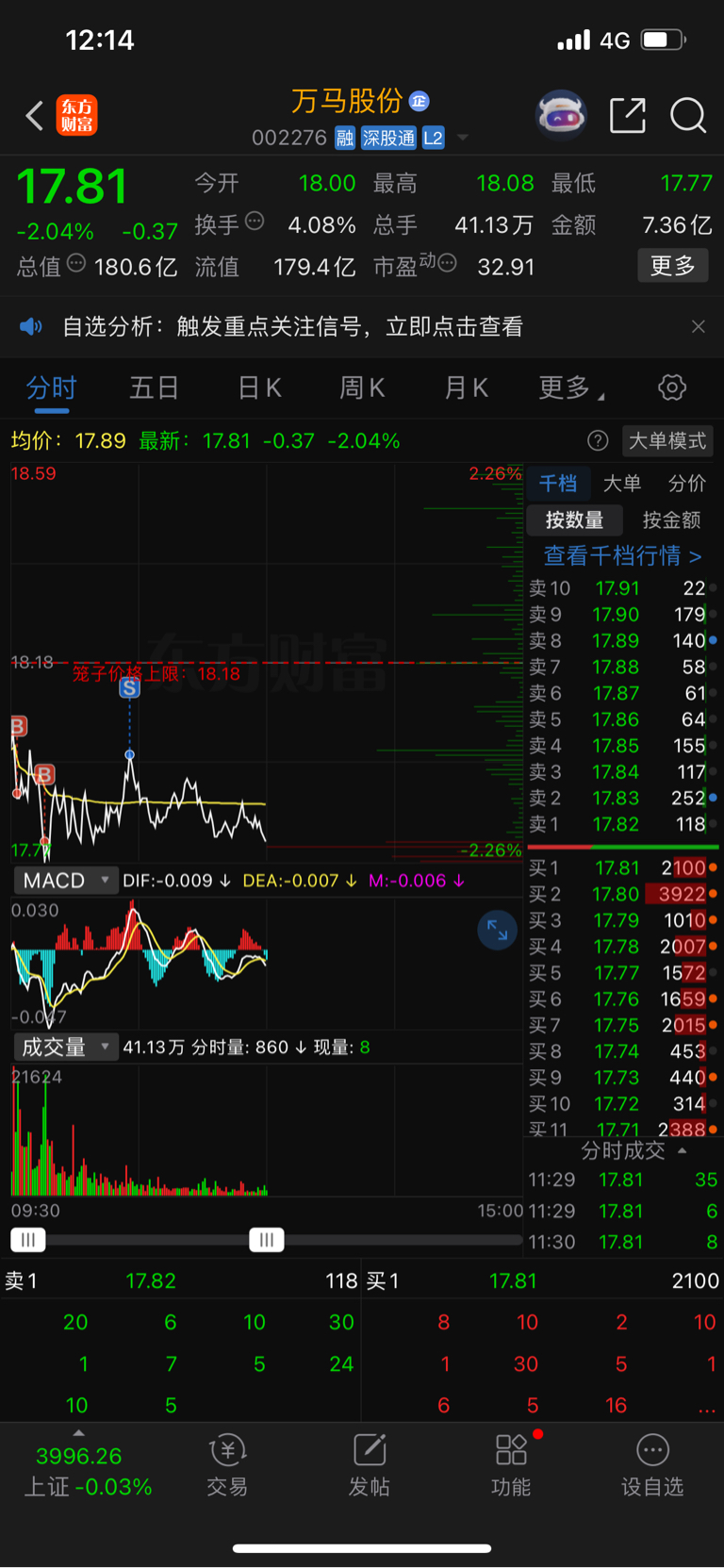
Task: Switch to 日K chart tab
Action: pyautogui.click(x=259, y=388)
